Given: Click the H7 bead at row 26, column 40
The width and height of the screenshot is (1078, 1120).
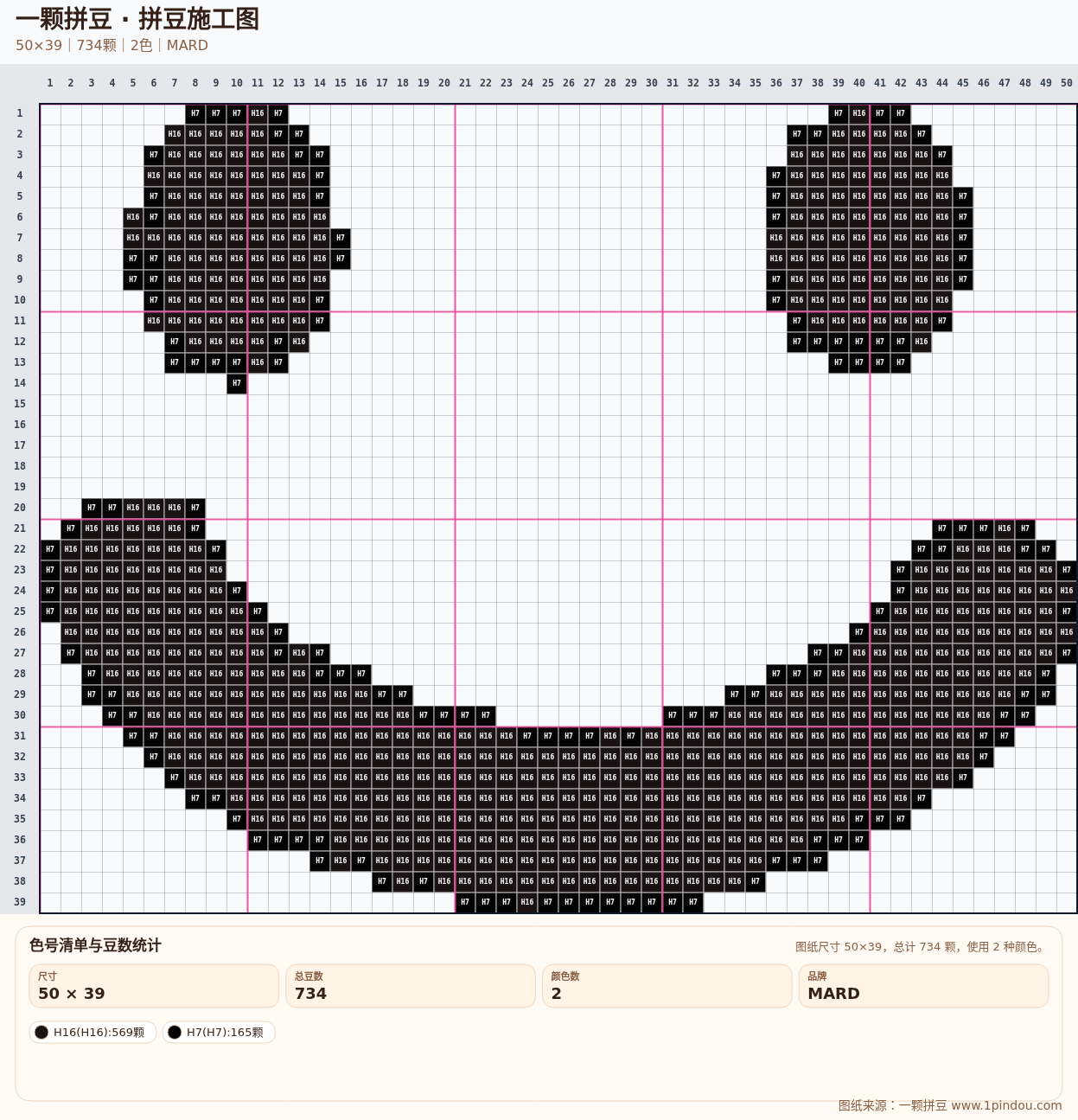Looking at the screenshot, I should [859, 632].
